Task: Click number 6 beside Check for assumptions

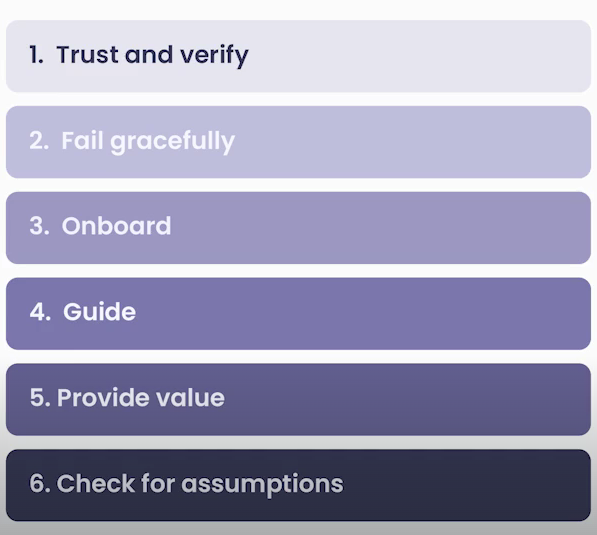Action: [x=40, y=484]
